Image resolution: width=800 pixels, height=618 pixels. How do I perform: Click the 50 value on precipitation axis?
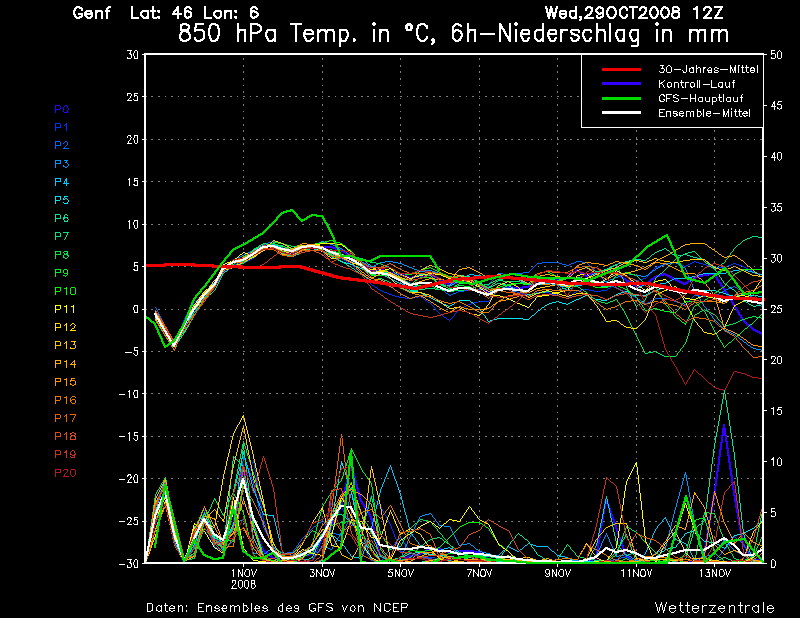778,55
